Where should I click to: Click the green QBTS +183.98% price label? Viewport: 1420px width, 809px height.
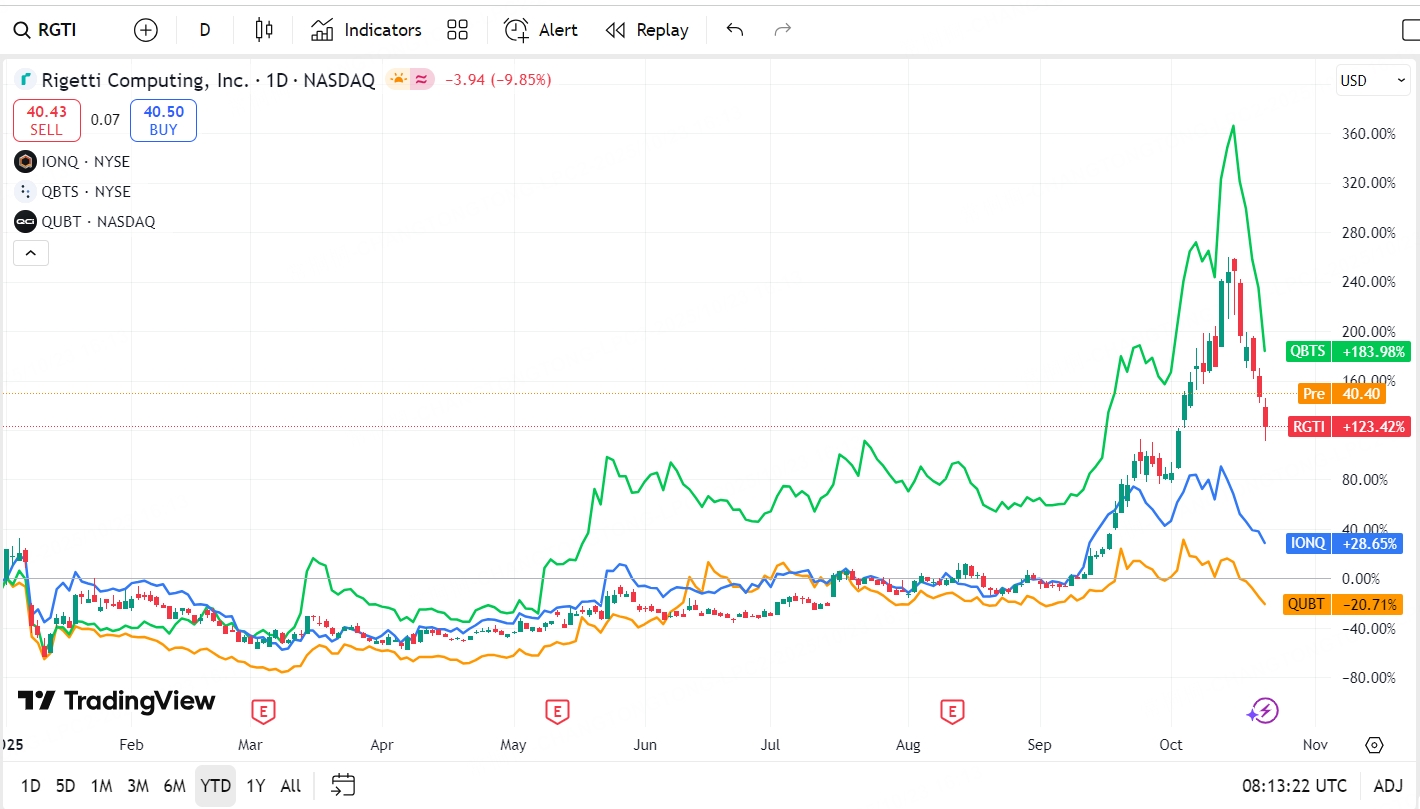1348,351
